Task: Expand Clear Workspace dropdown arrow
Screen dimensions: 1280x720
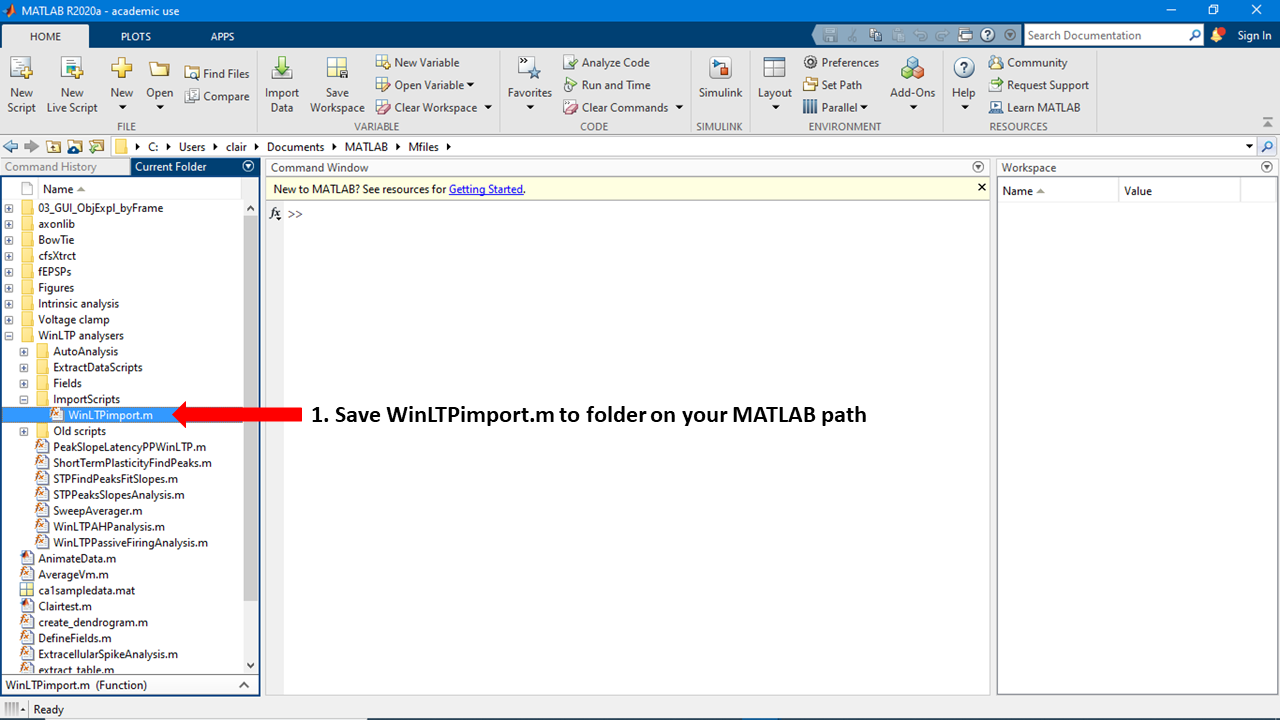Action: (x=488, y=107)
